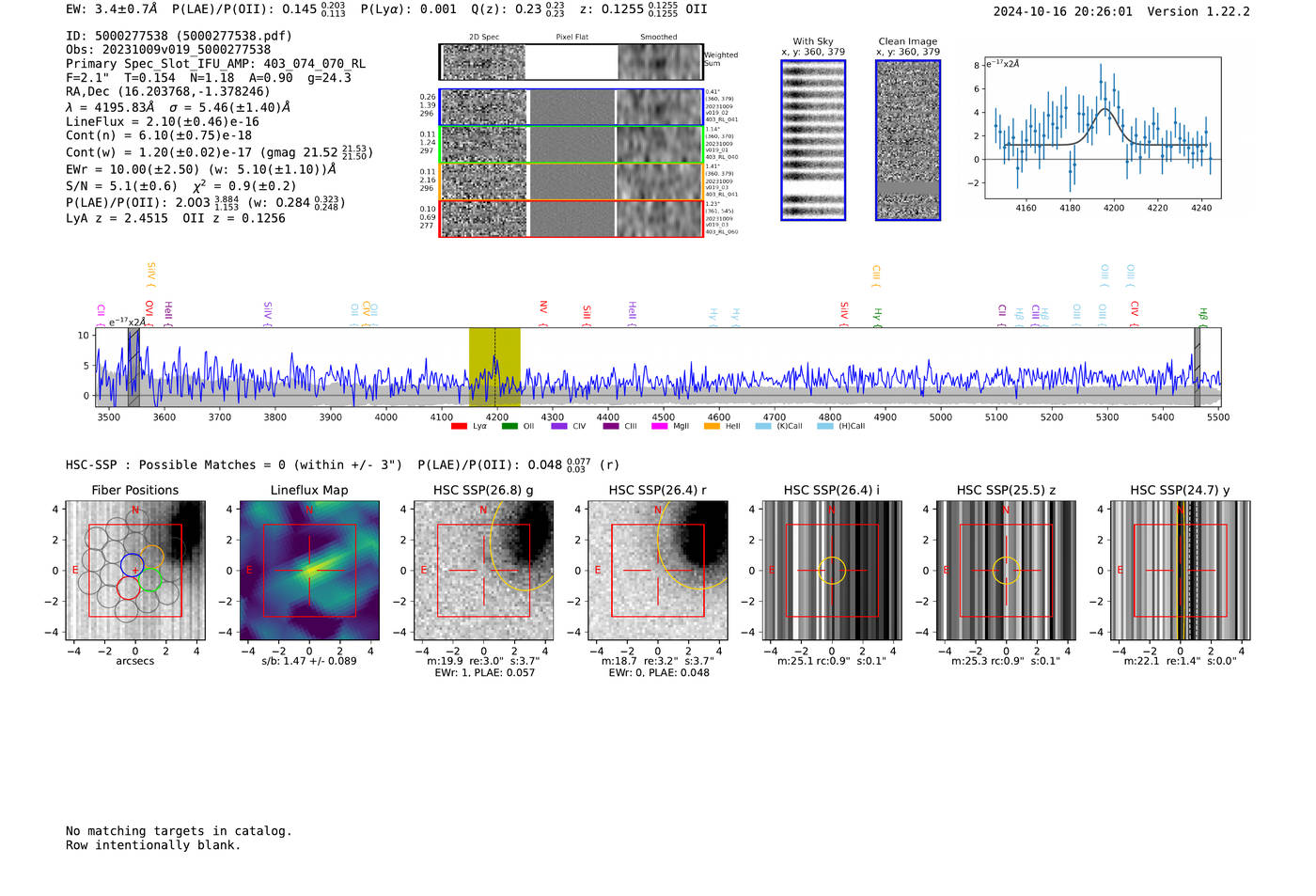
Task: Click the purple CIV legend swatch
Action: [559, 426]
